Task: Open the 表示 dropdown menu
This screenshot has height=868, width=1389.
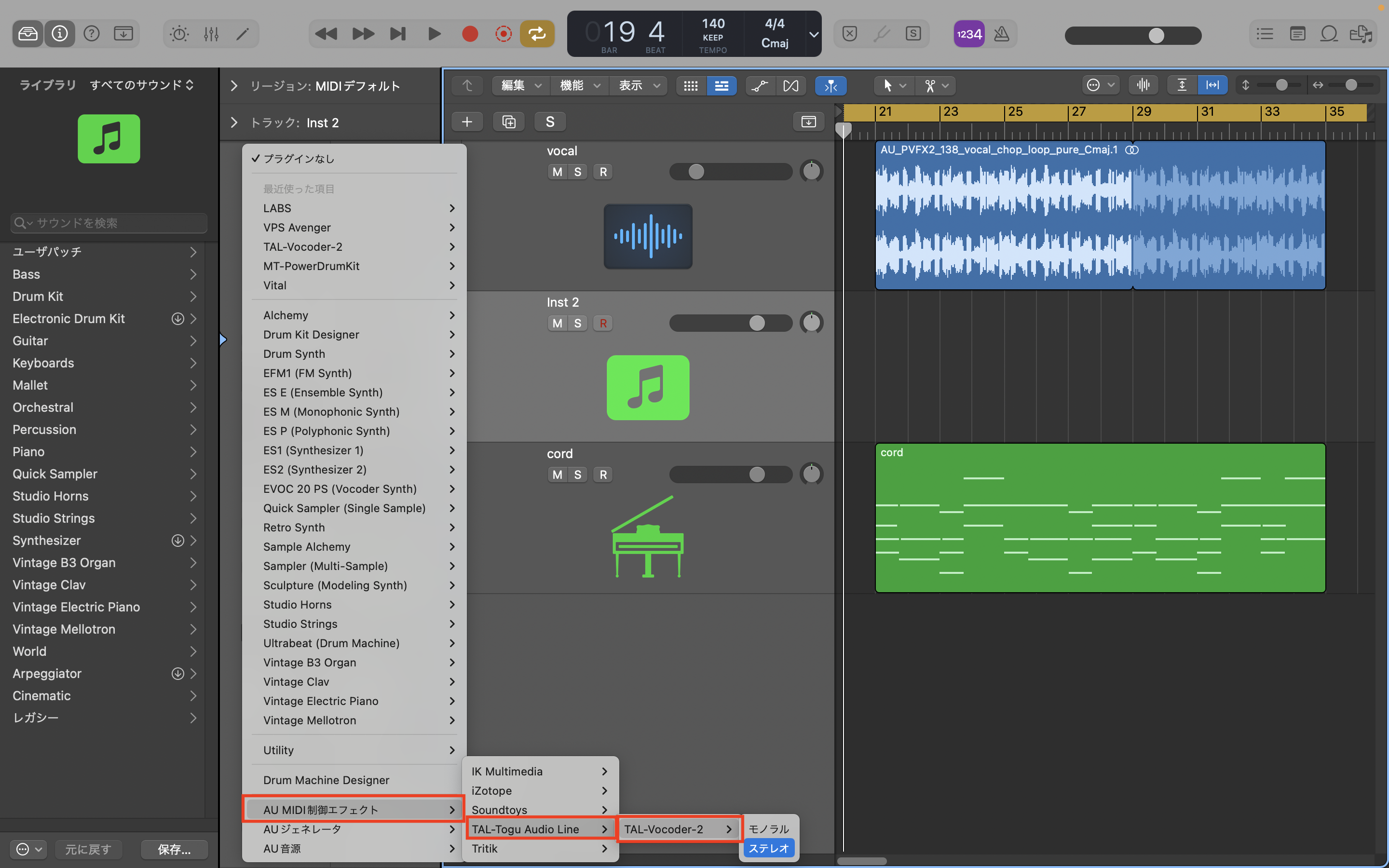Action: (x=639, y=85)
